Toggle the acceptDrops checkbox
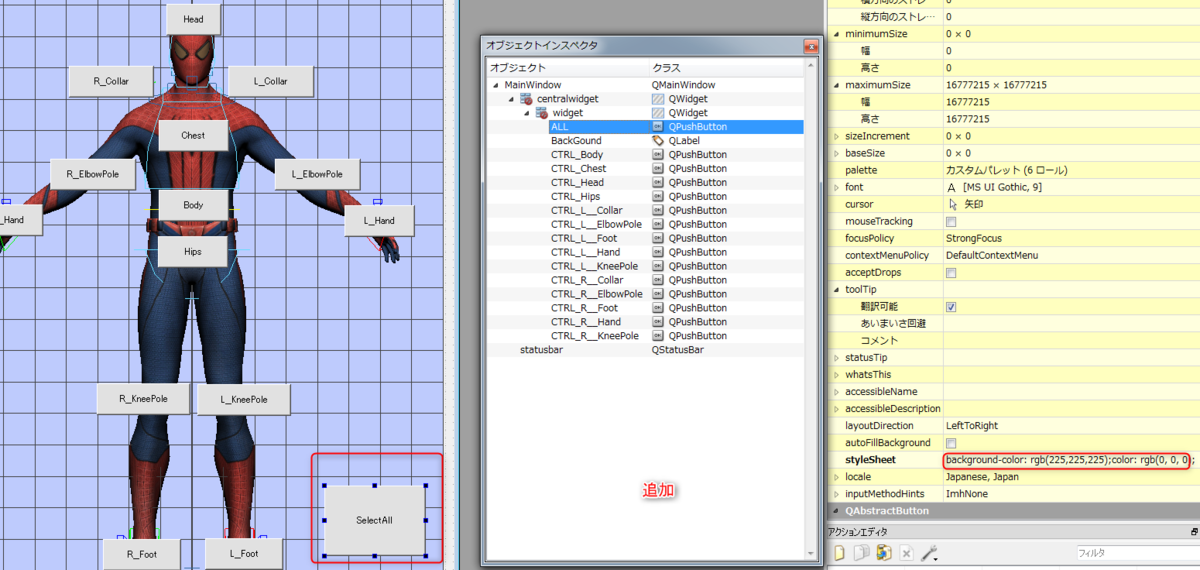Viewport: 1200px width, 570px height. 951,272
